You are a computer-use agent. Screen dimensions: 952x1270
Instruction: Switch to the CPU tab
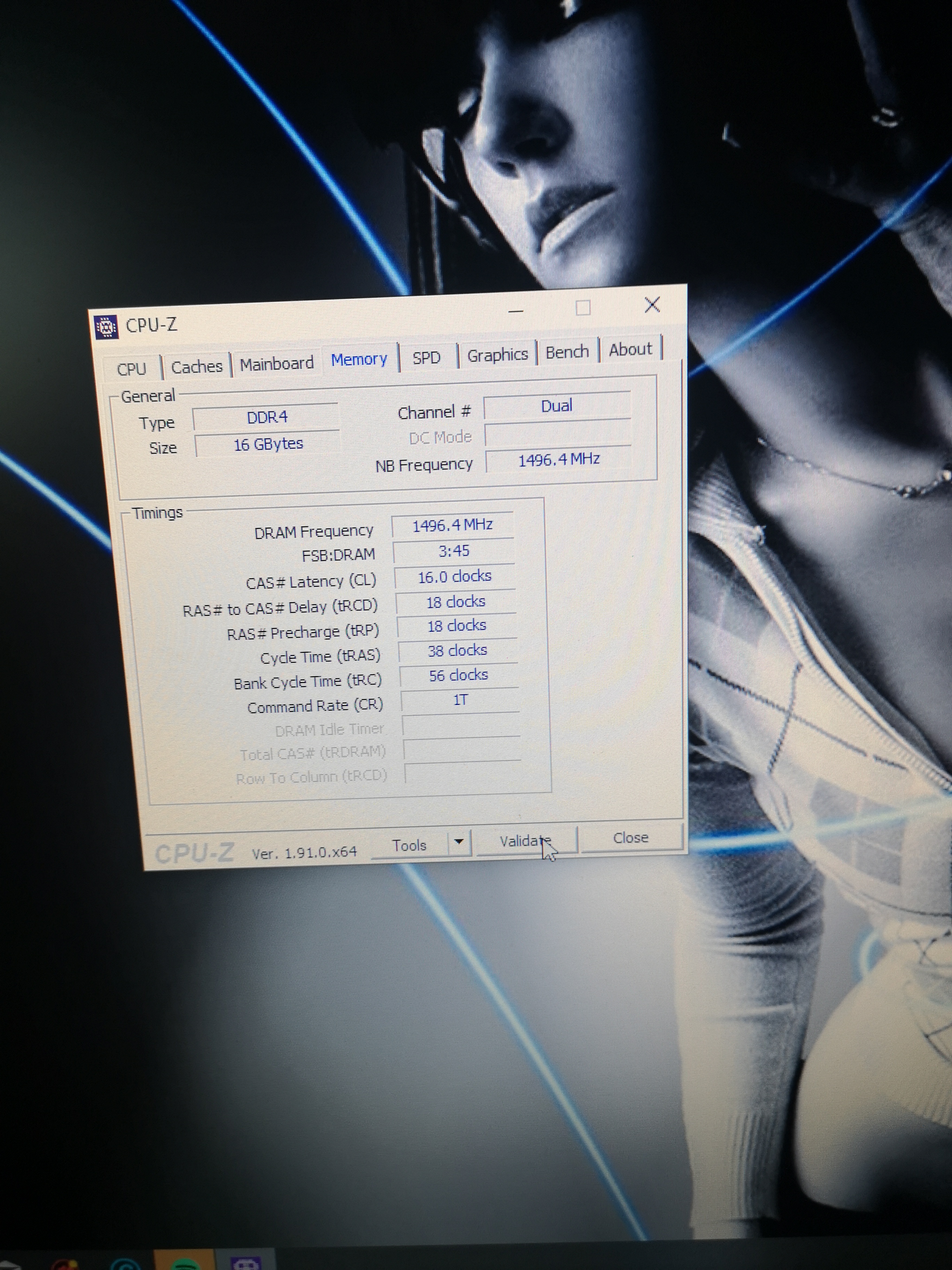tap(132, 369)
